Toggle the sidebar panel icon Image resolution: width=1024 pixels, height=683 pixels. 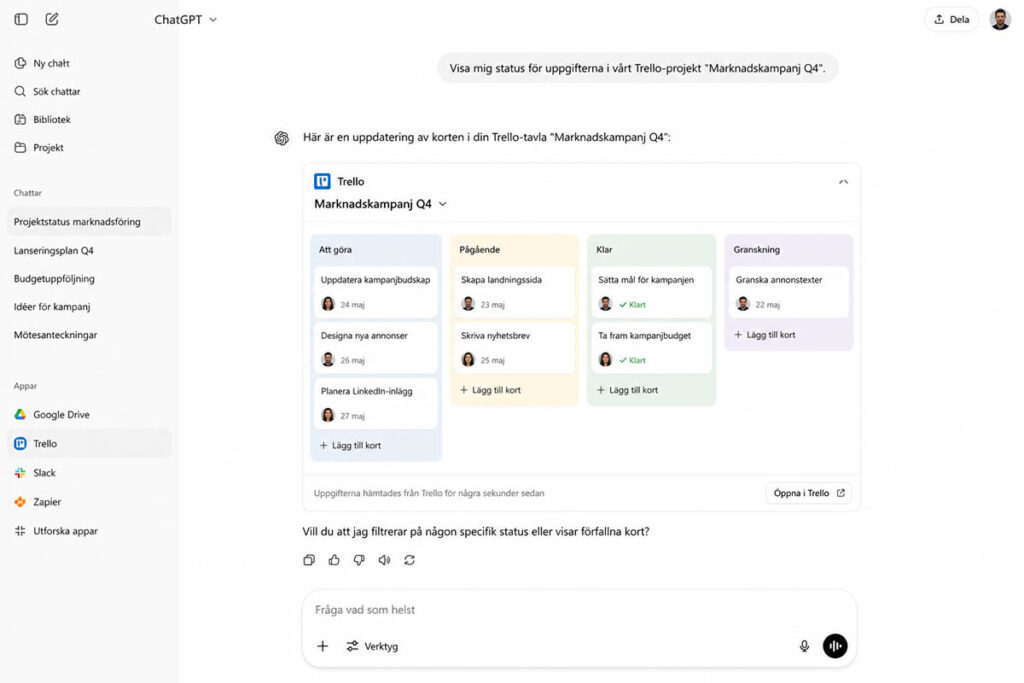tap(21, 19)
